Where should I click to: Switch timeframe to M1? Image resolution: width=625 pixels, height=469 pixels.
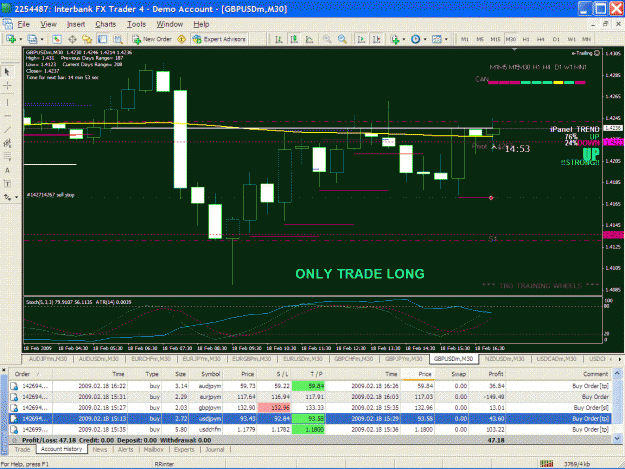click(465, 39)
